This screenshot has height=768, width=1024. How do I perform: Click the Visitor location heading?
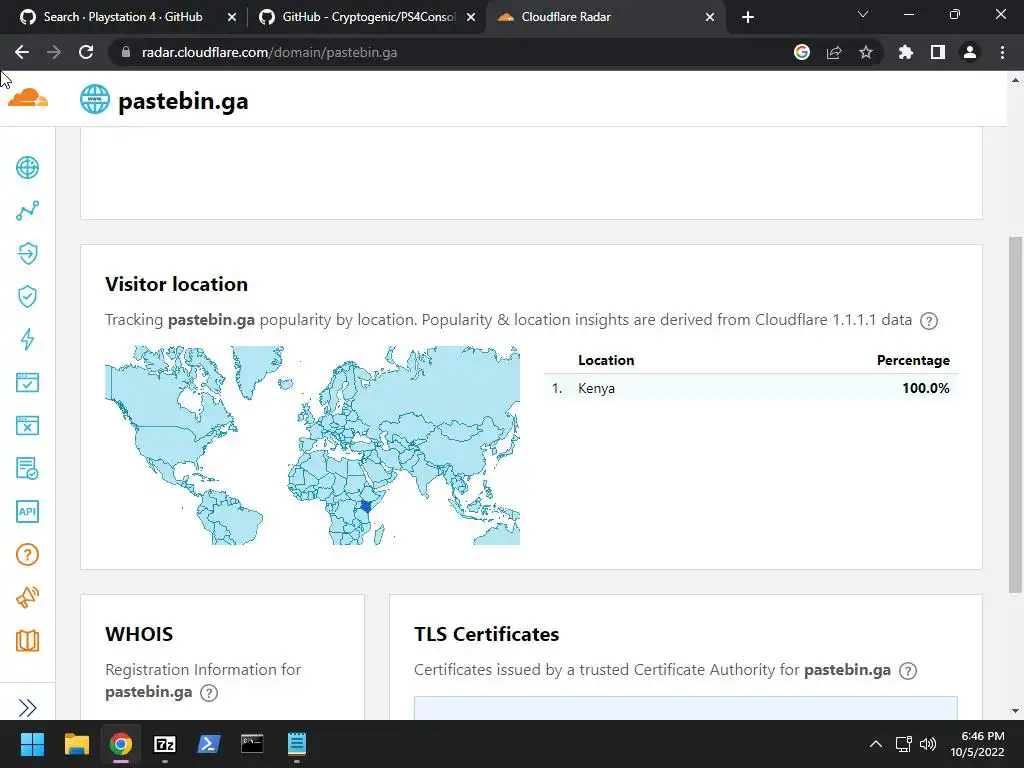click(176, 284)
